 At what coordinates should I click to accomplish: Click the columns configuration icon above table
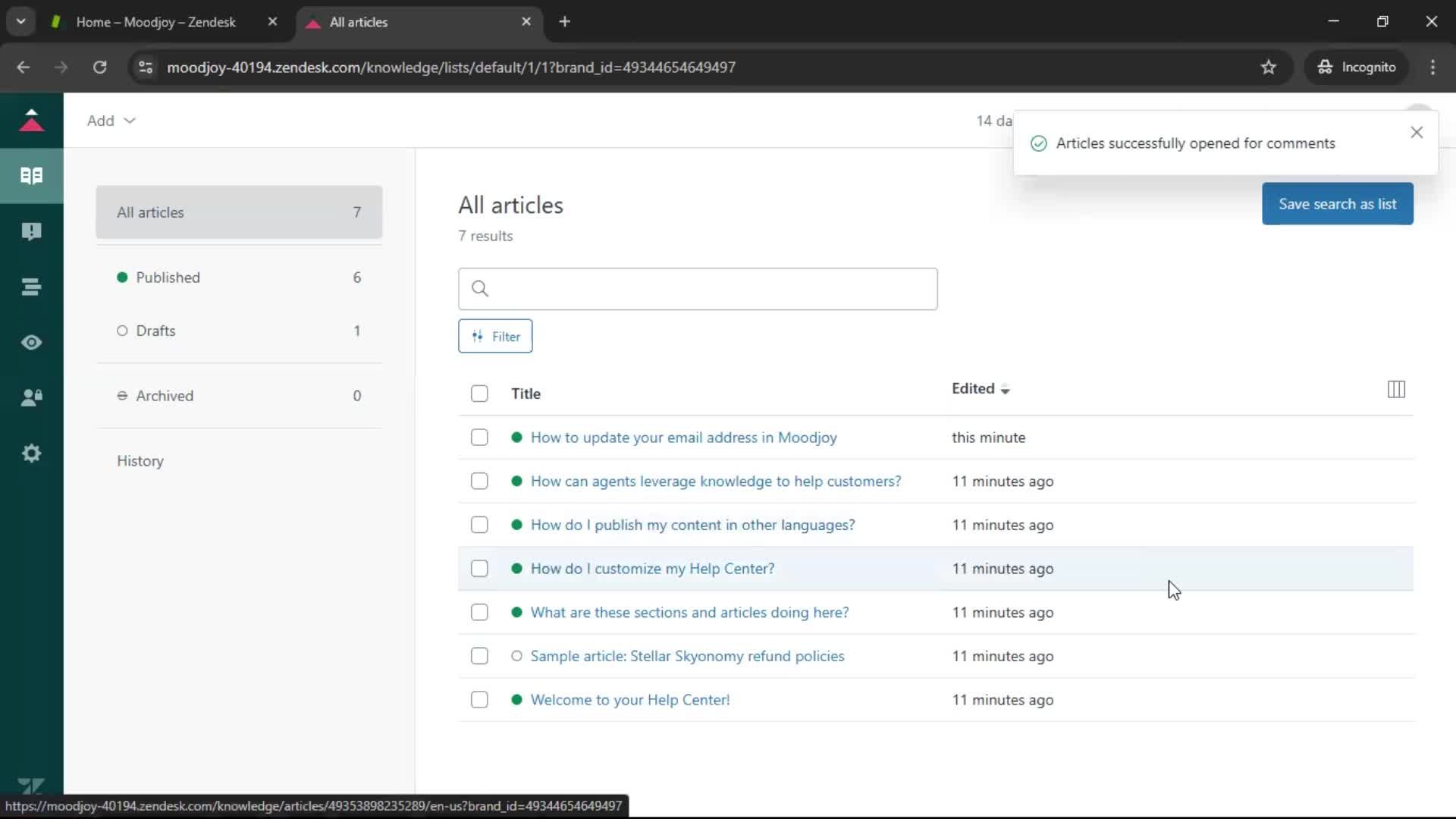click(1396, 389)
